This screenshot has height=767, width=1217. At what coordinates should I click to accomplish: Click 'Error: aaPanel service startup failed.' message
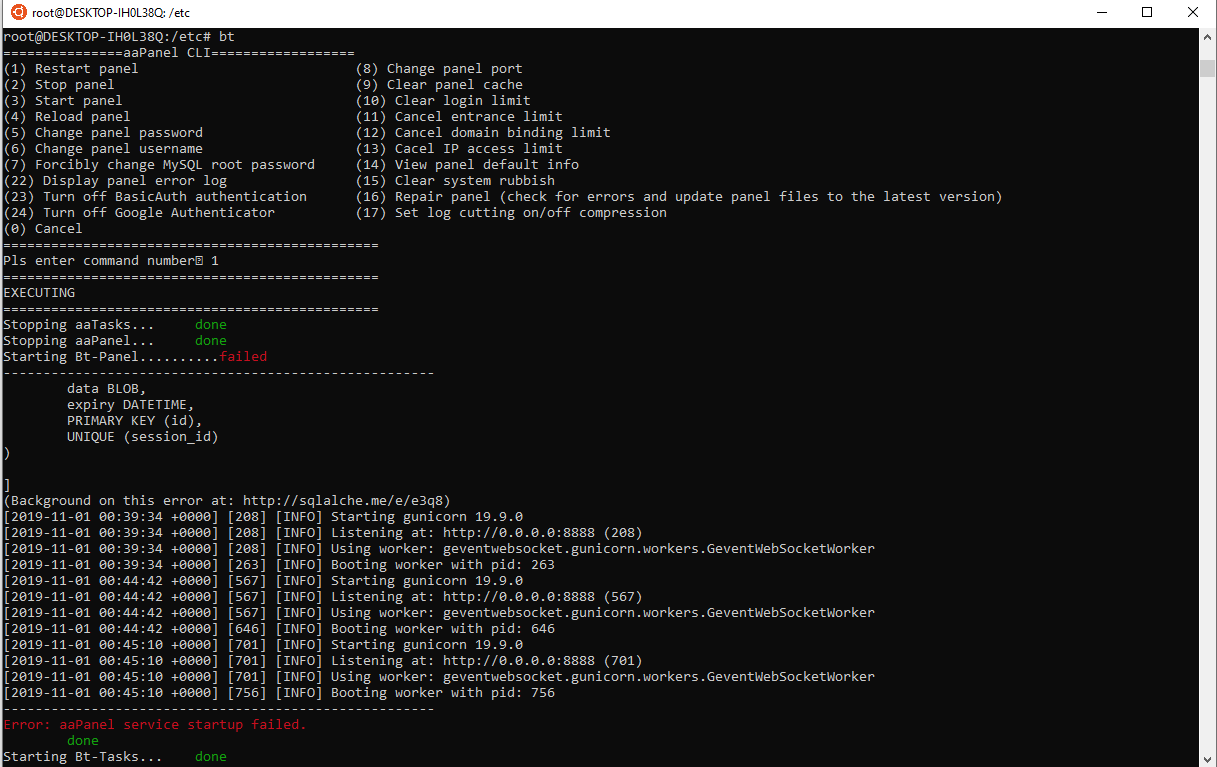pos(155,725)
